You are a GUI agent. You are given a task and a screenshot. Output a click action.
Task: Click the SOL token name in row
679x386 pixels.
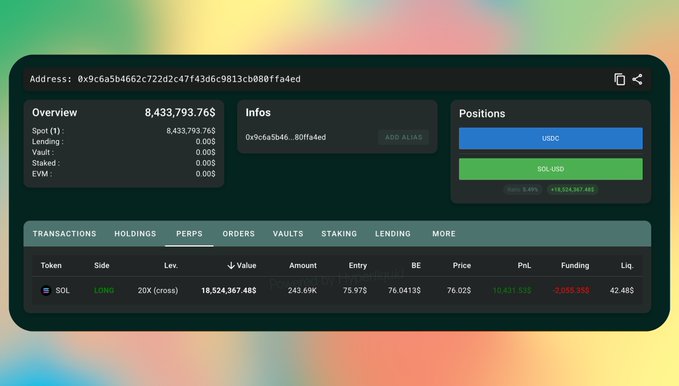62,291
